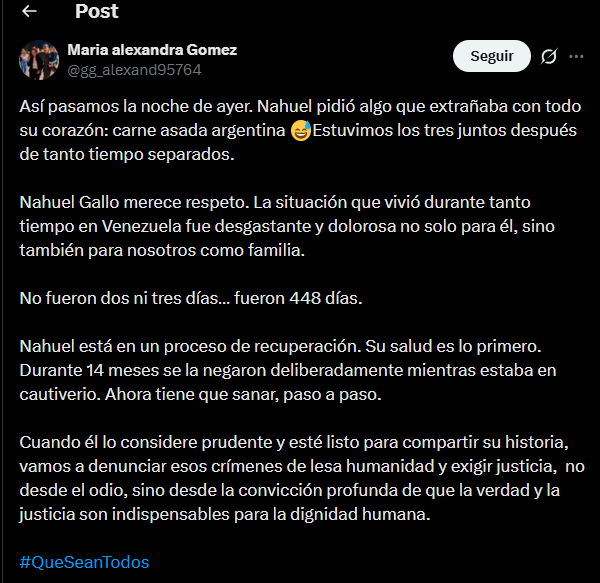This screenshot has height=583, width=600.
Task: Open Maria alexandra Gomez profile picture
Action: coord(39,60)
